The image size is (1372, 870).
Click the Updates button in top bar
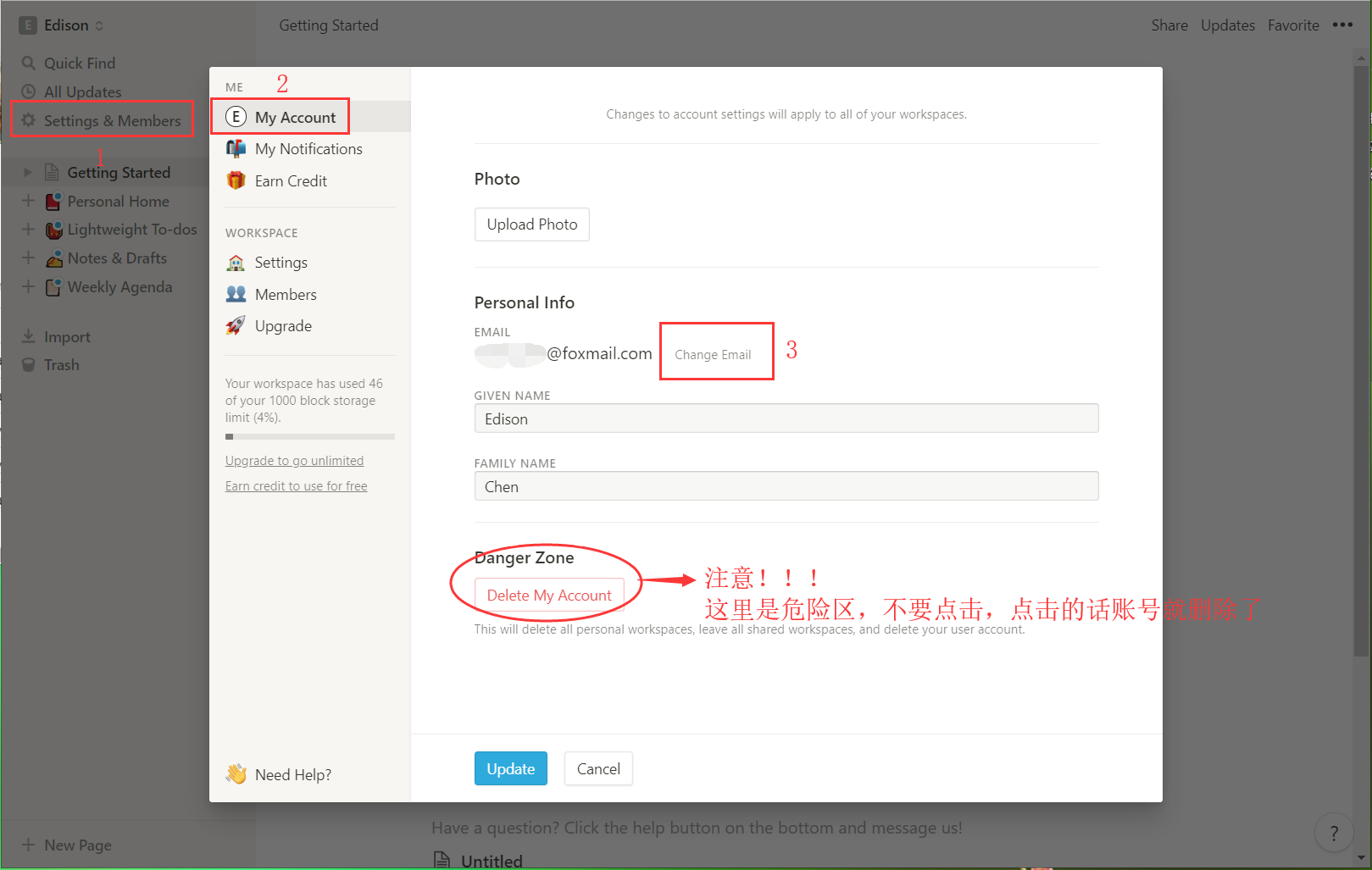pyautogui.click(x=1228, y=25)
